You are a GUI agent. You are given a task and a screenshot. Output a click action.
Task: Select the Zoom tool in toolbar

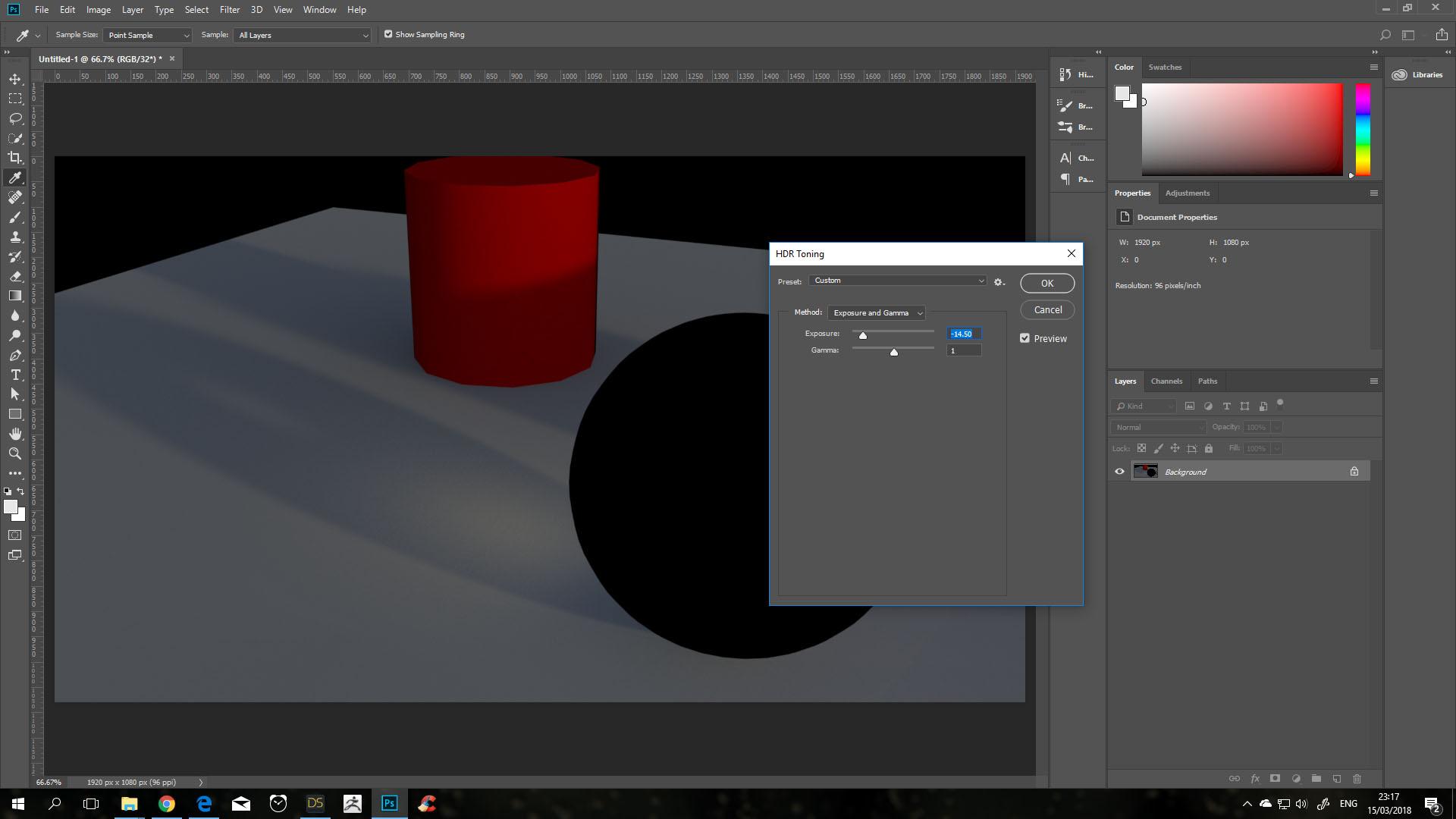pyautogui.click(x=15, y=453)
